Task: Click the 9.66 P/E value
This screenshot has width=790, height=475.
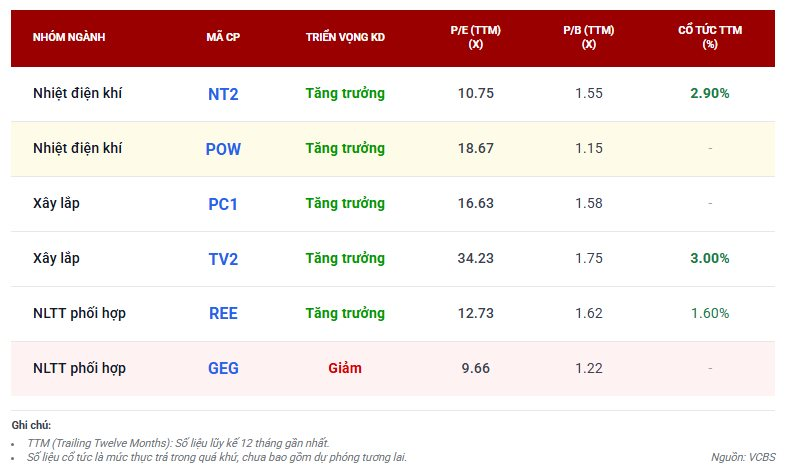Action: coord(476,368)
